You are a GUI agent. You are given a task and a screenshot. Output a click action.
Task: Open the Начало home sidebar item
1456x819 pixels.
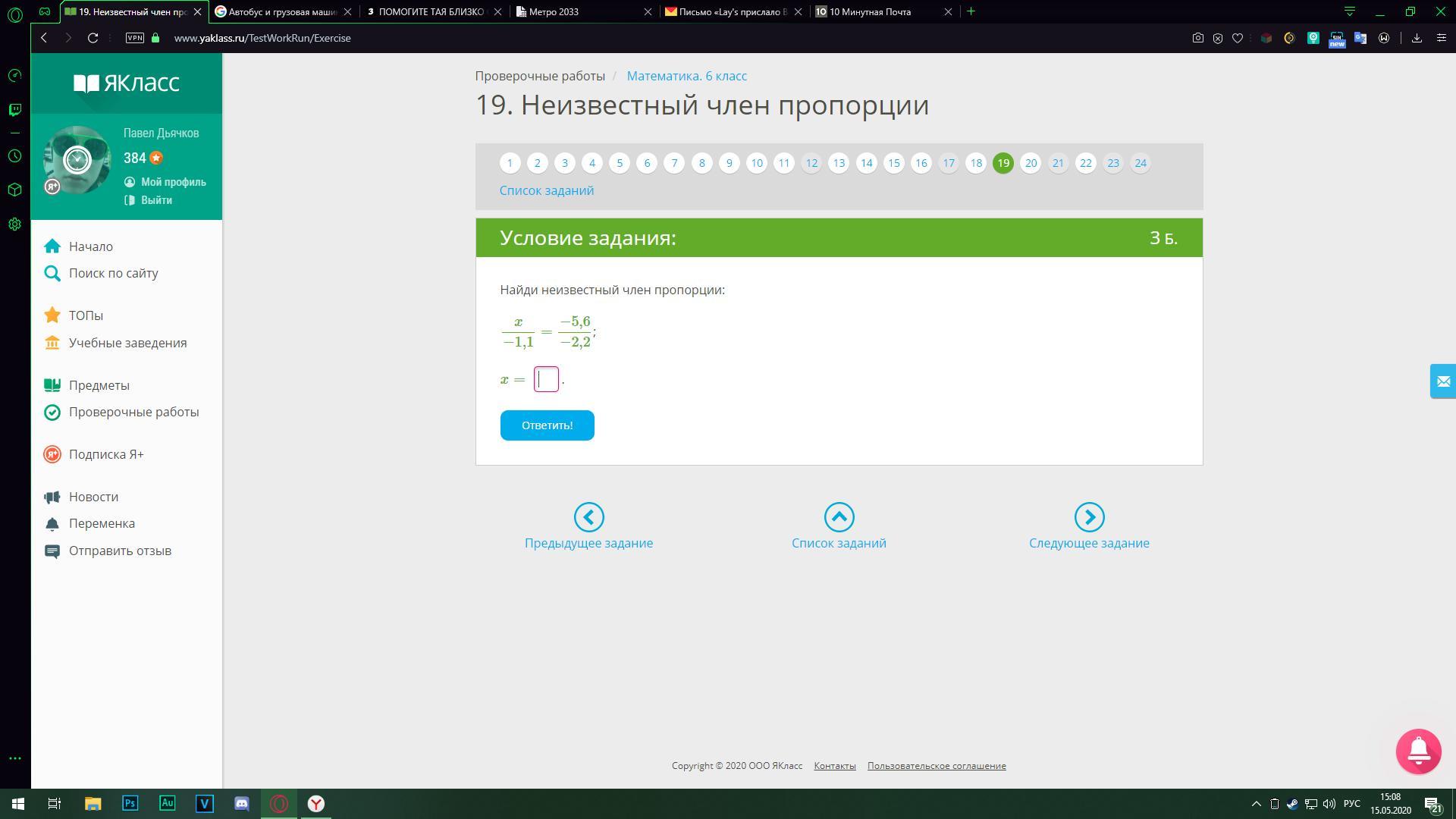90,246
